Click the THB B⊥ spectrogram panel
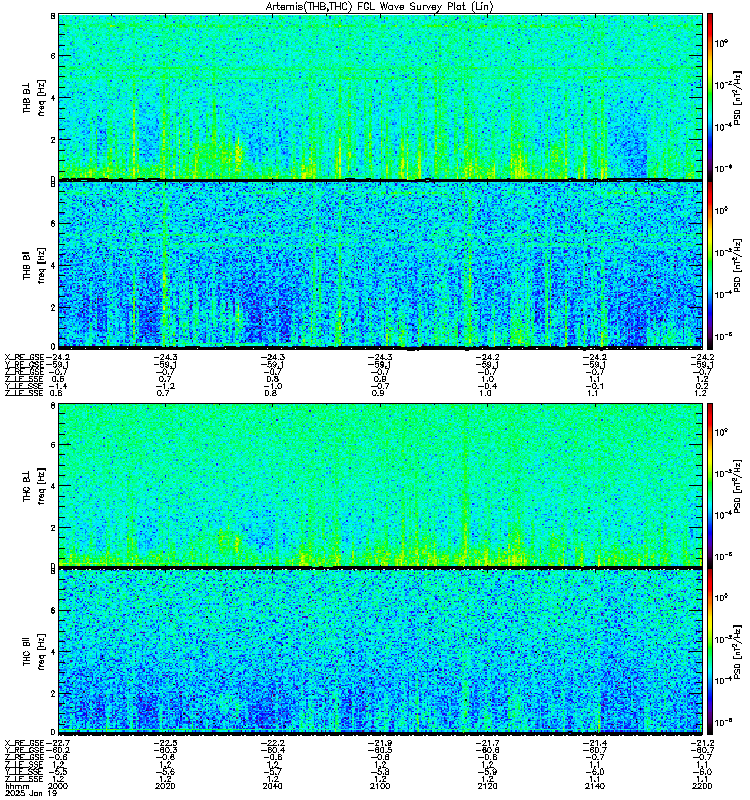Screen dimensions: 750x800 coord(381,96)
